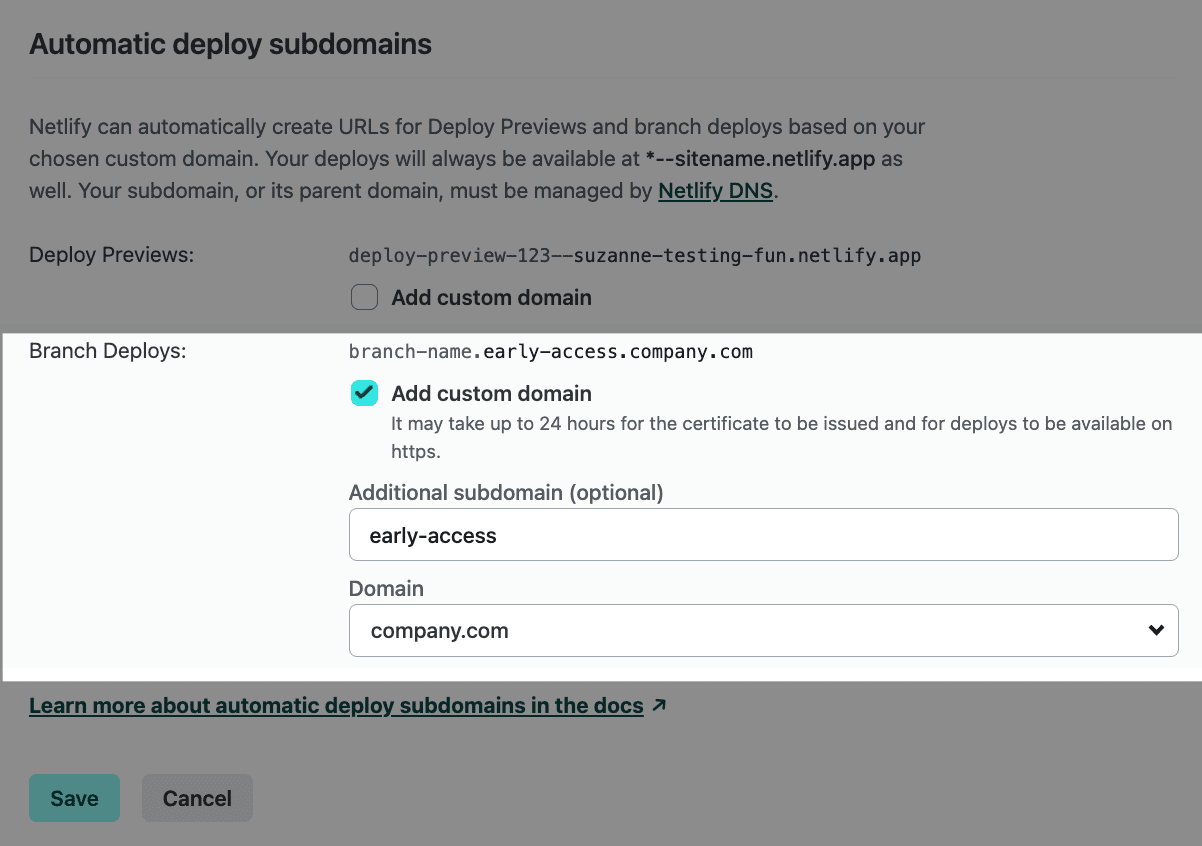Click the "Branch Deploys:" row label
1202x846 pixels.
coord(107,351)
